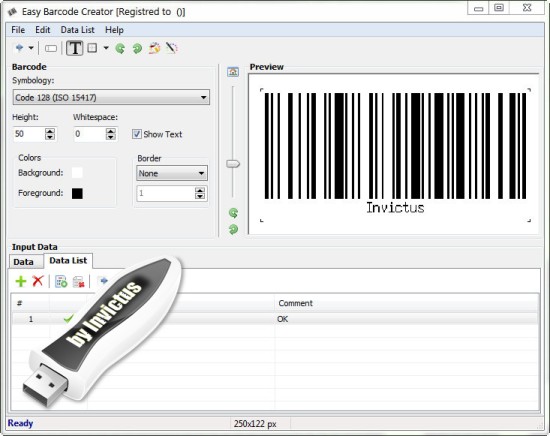Click the upper green rotate icon below the zoom slider
The image size is (550, 436).
click(x=233, y=213)
